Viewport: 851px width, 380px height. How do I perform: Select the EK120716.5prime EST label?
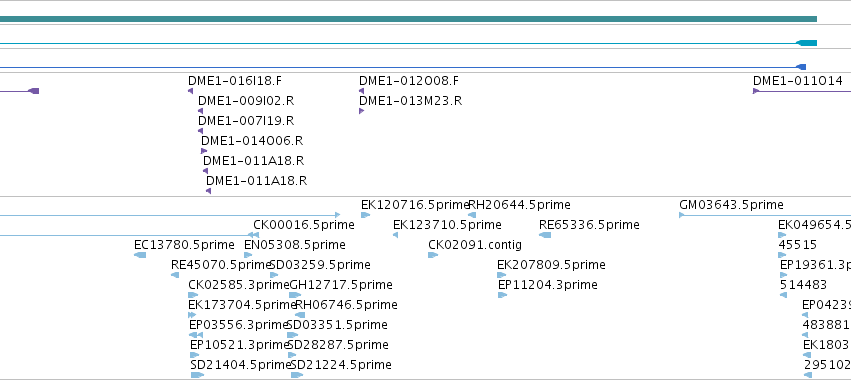(x=415, y=205)
